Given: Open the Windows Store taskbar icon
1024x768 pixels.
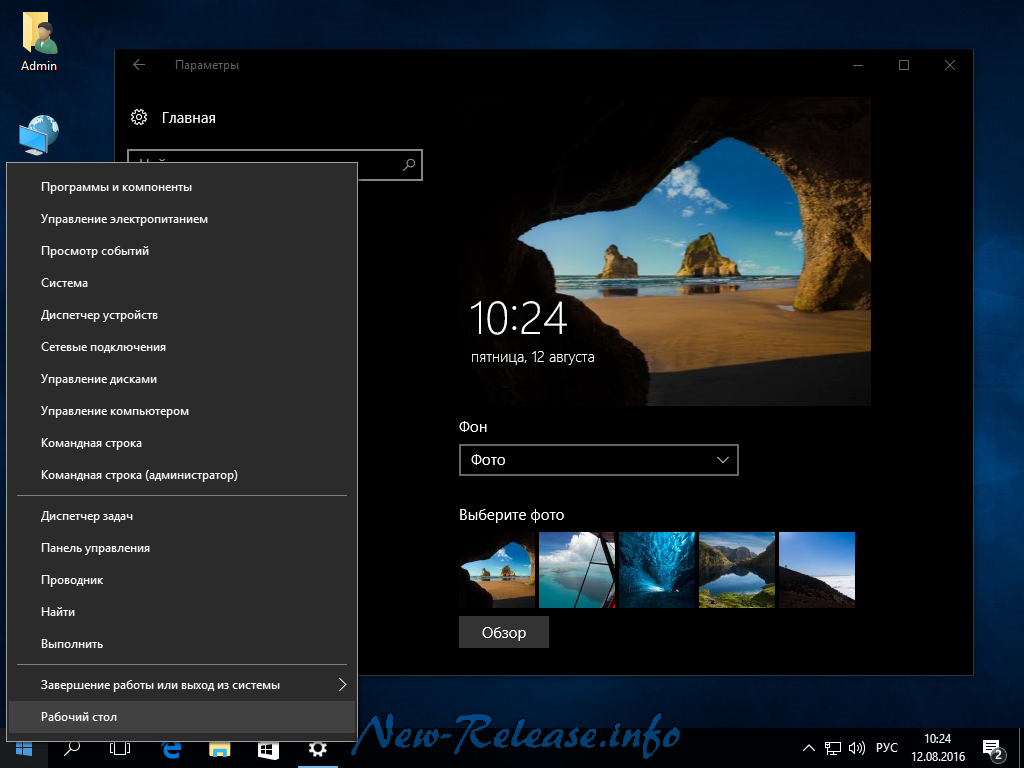Looking at the screenshot, I should [268, 748].
